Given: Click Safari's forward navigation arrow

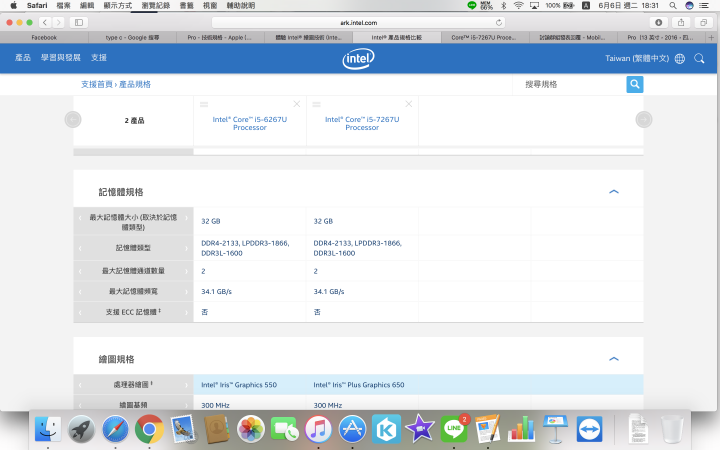Looking at the screenshot, I should pos(58,22).
